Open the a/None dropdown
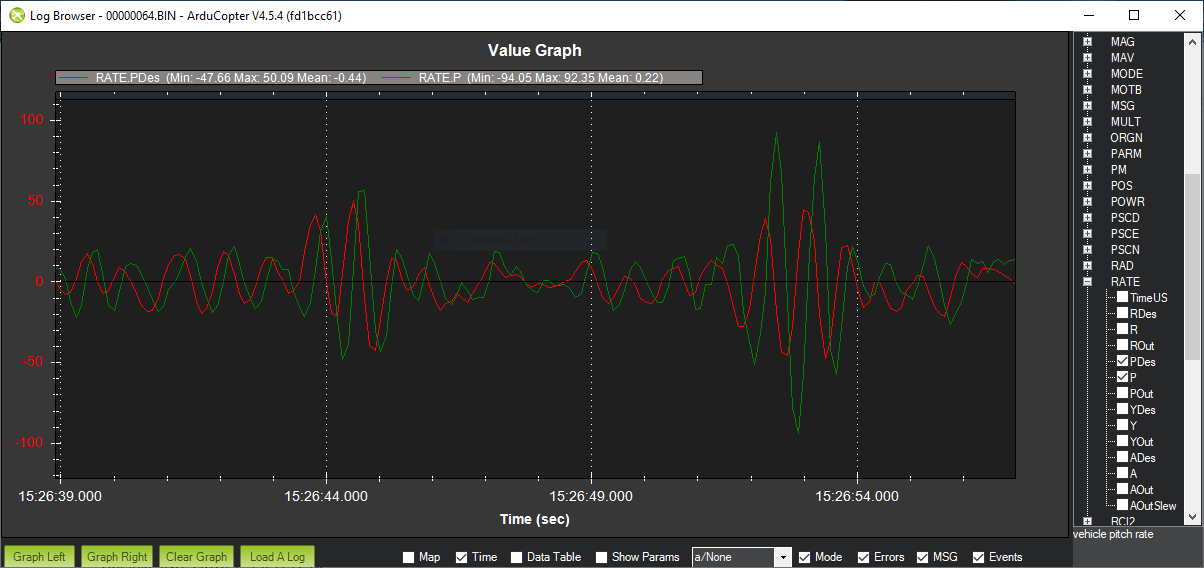The image size is (1204, 568). (784, 557)
